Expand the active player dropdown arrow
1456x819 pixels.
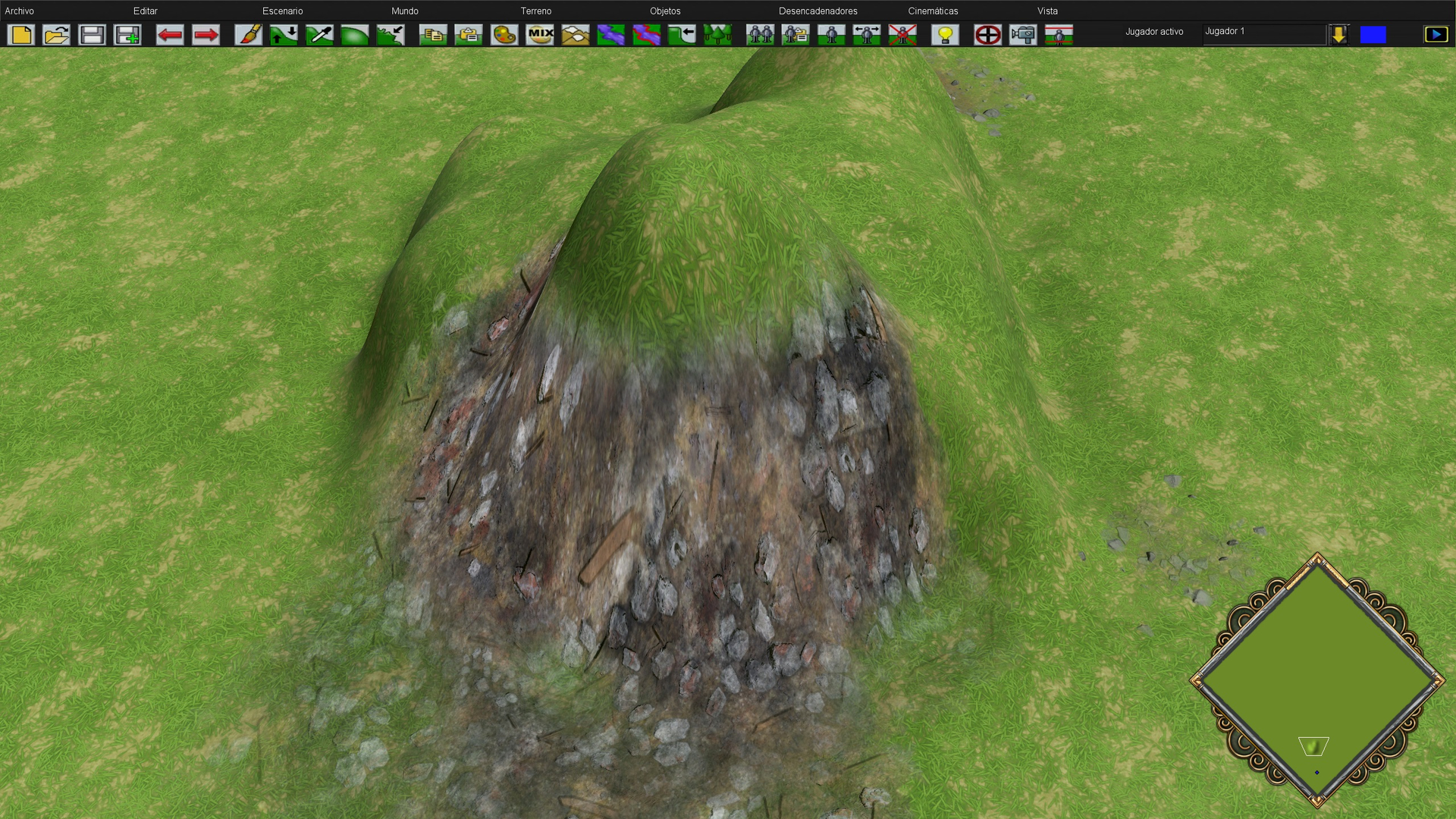click(x=1338, y=35)
